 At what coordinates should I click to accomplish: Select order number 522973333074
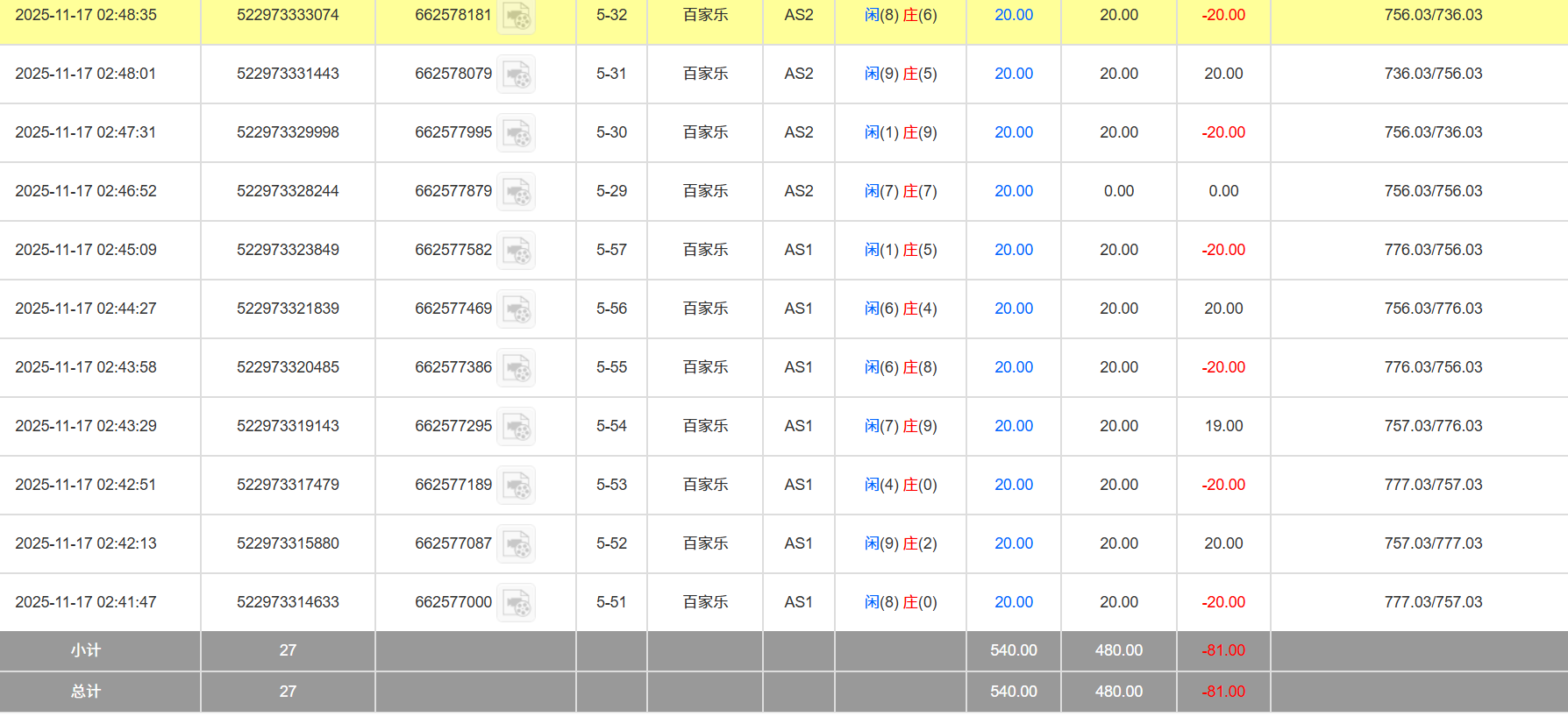pyautogui.click(x=288, y=15)
